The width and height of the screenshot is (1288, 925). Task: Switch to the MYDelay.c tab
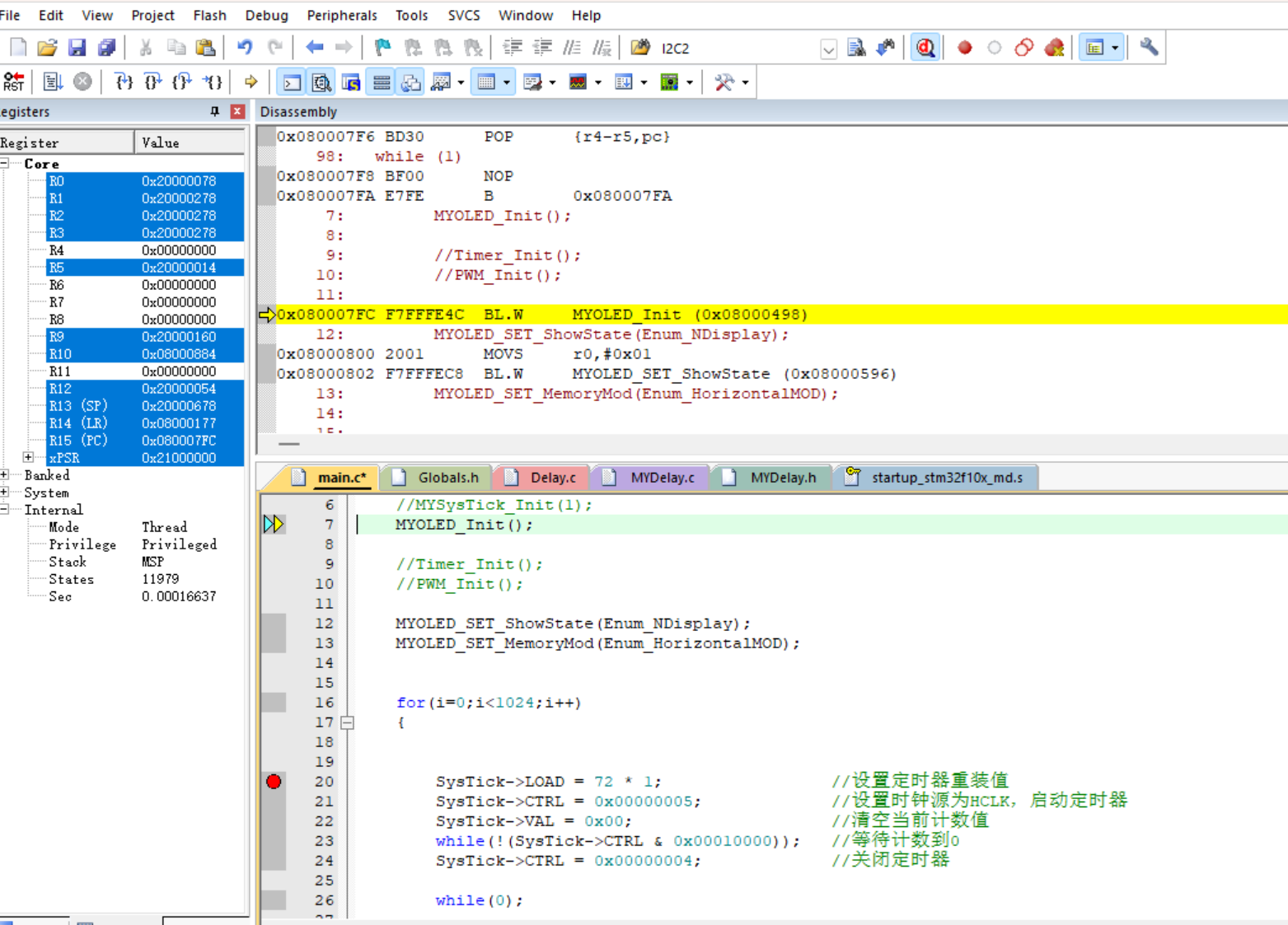(x=651, y=478)
